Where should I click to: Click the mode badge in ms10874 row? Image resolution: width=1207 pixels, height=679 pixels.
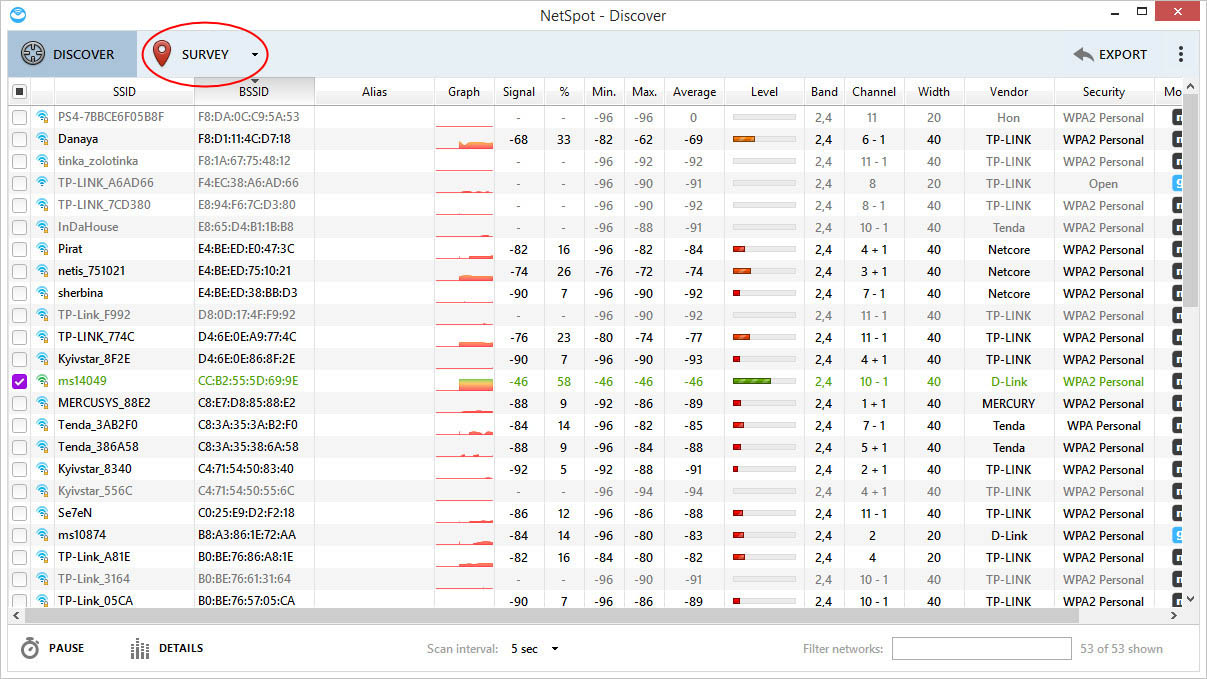(x=1178, y=535)
